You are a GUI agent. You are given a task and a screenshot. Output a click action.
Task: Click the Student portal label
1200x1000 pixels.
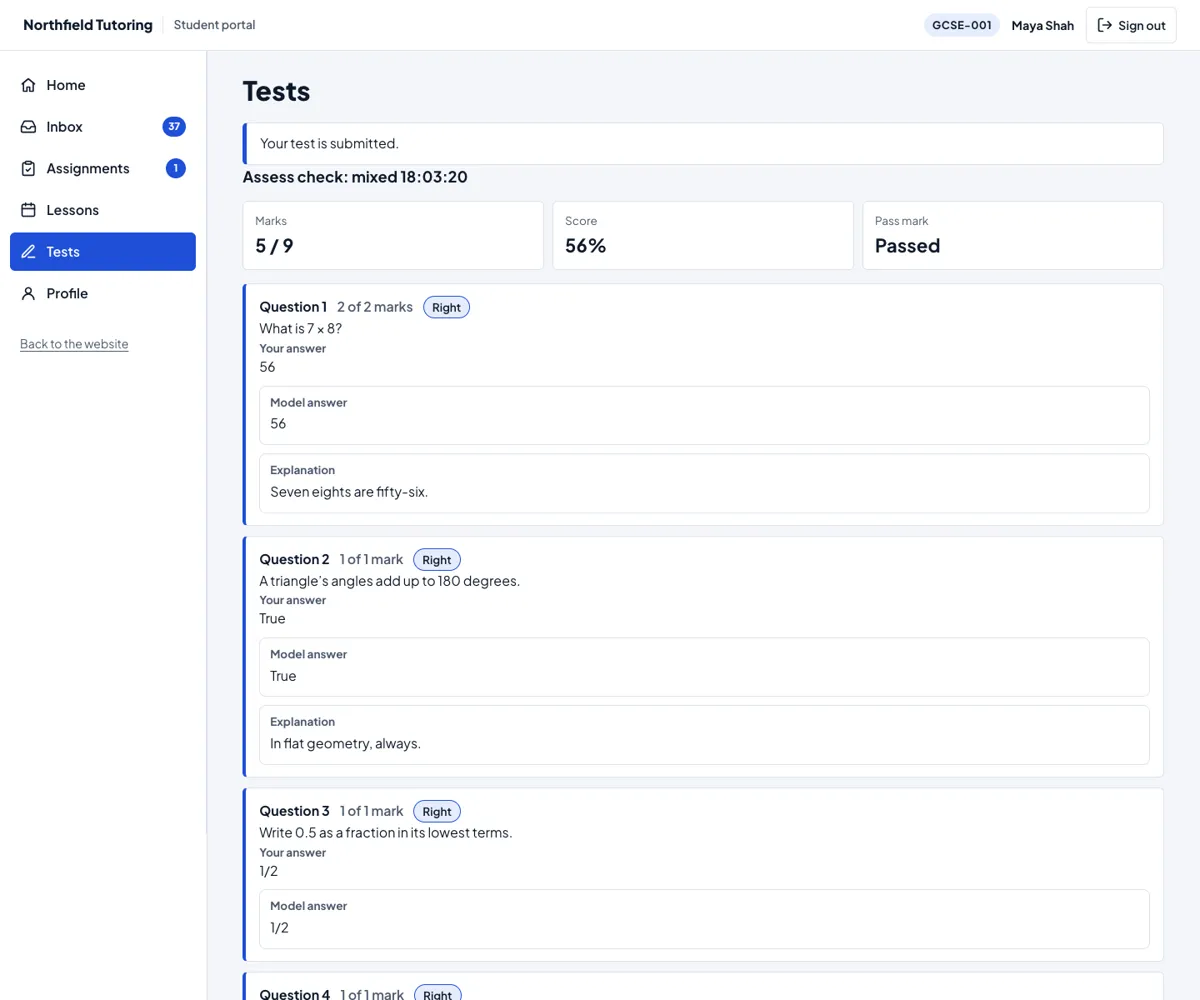pos(214,25)
